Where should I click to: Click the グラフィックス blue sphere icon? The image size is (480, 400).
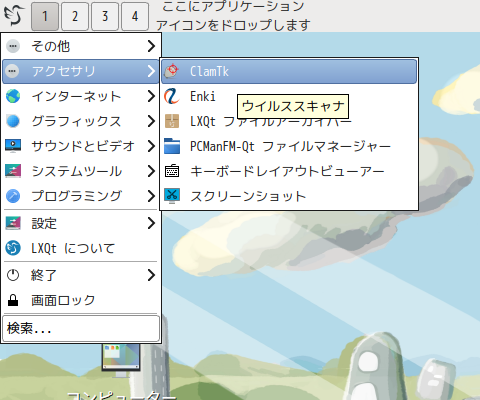pyautogui.click(x=13, y=121)
